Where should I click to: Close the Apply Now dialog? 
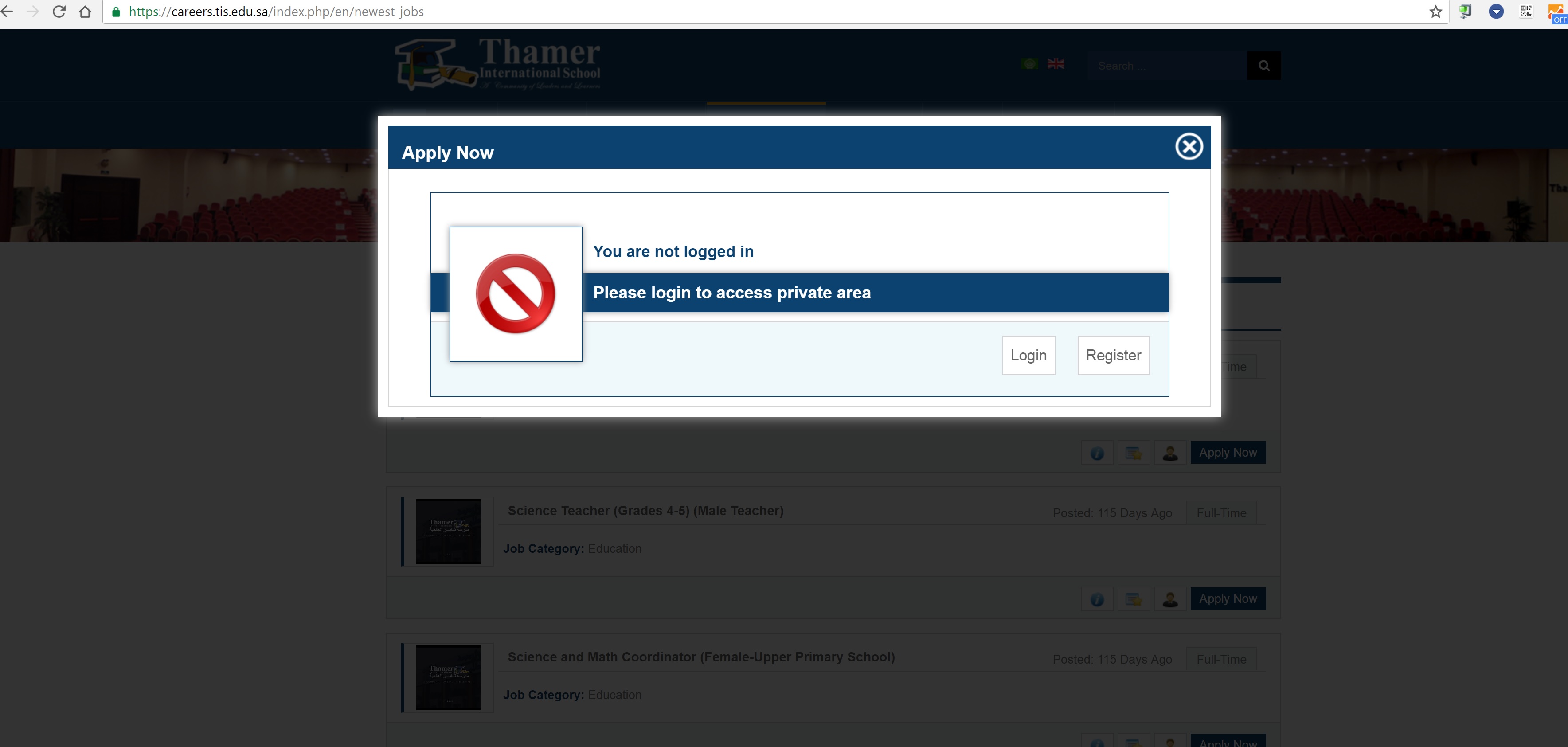click(1189, 146)
